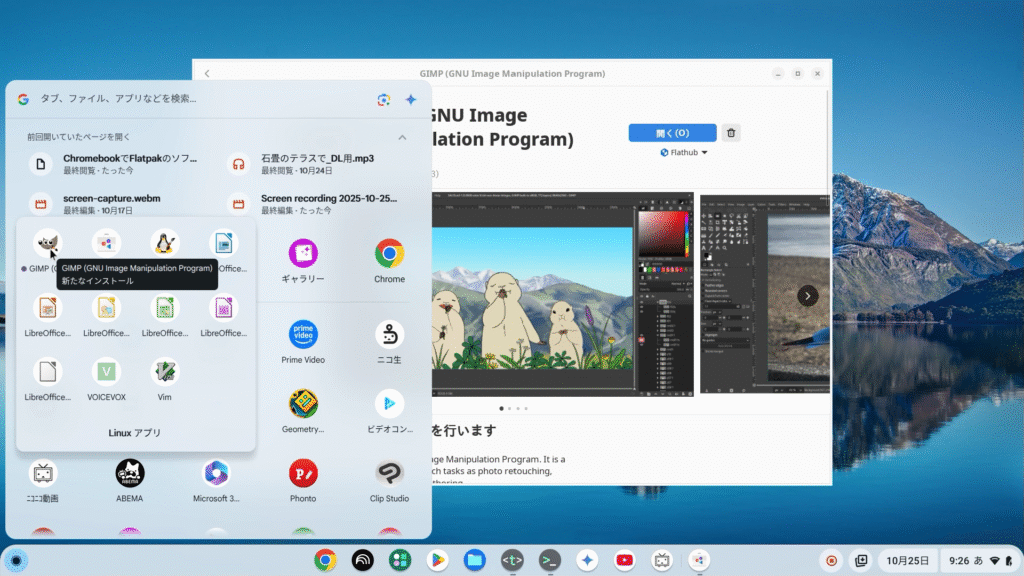Launch Clip Studio from the launcher
The width and height of the screenshot is (1024, 576).
pyautogui.click(x=389, y=473)
